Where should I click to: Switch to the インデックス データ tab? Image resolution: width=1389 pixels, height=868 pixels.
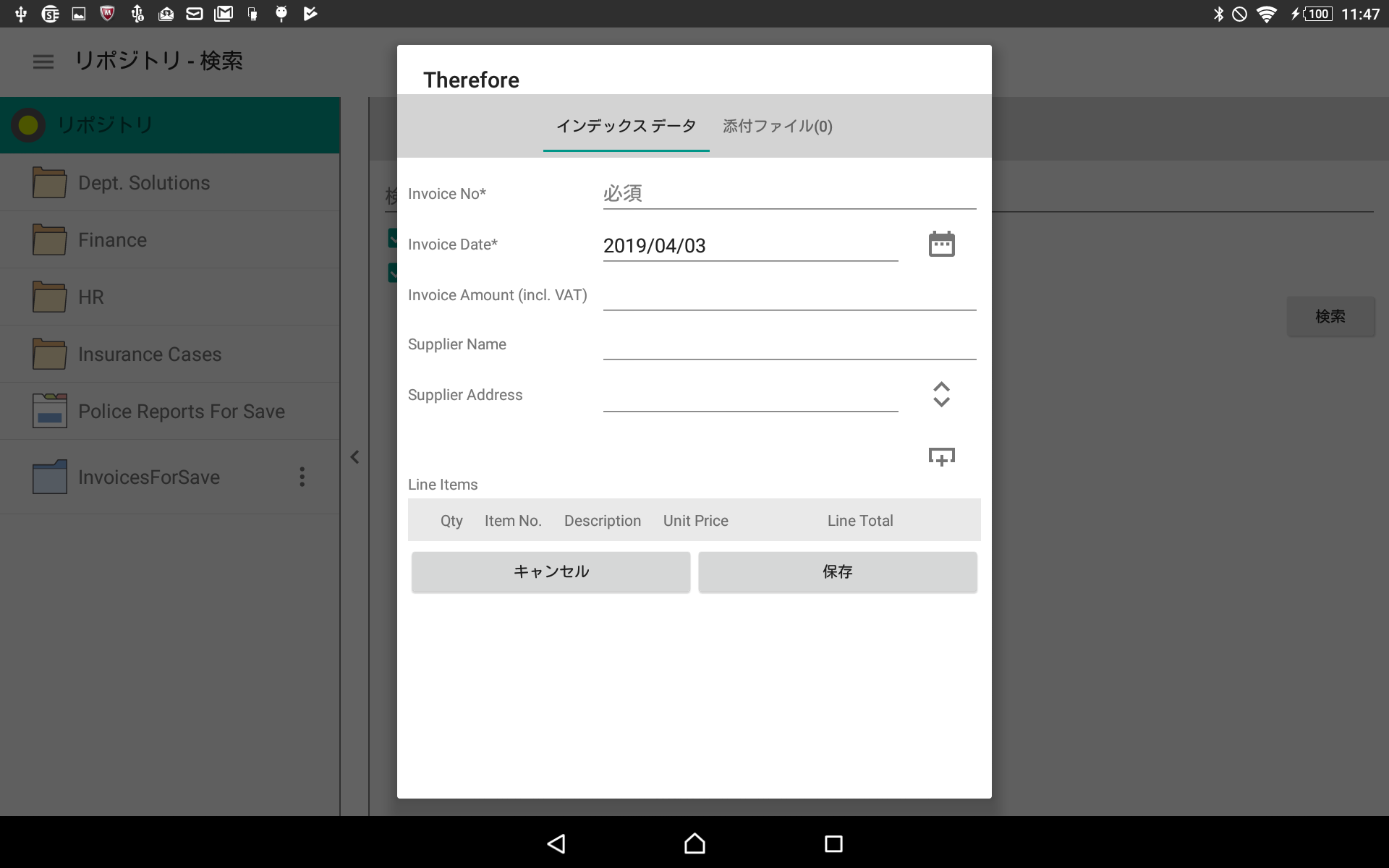[x=626, y=126]
